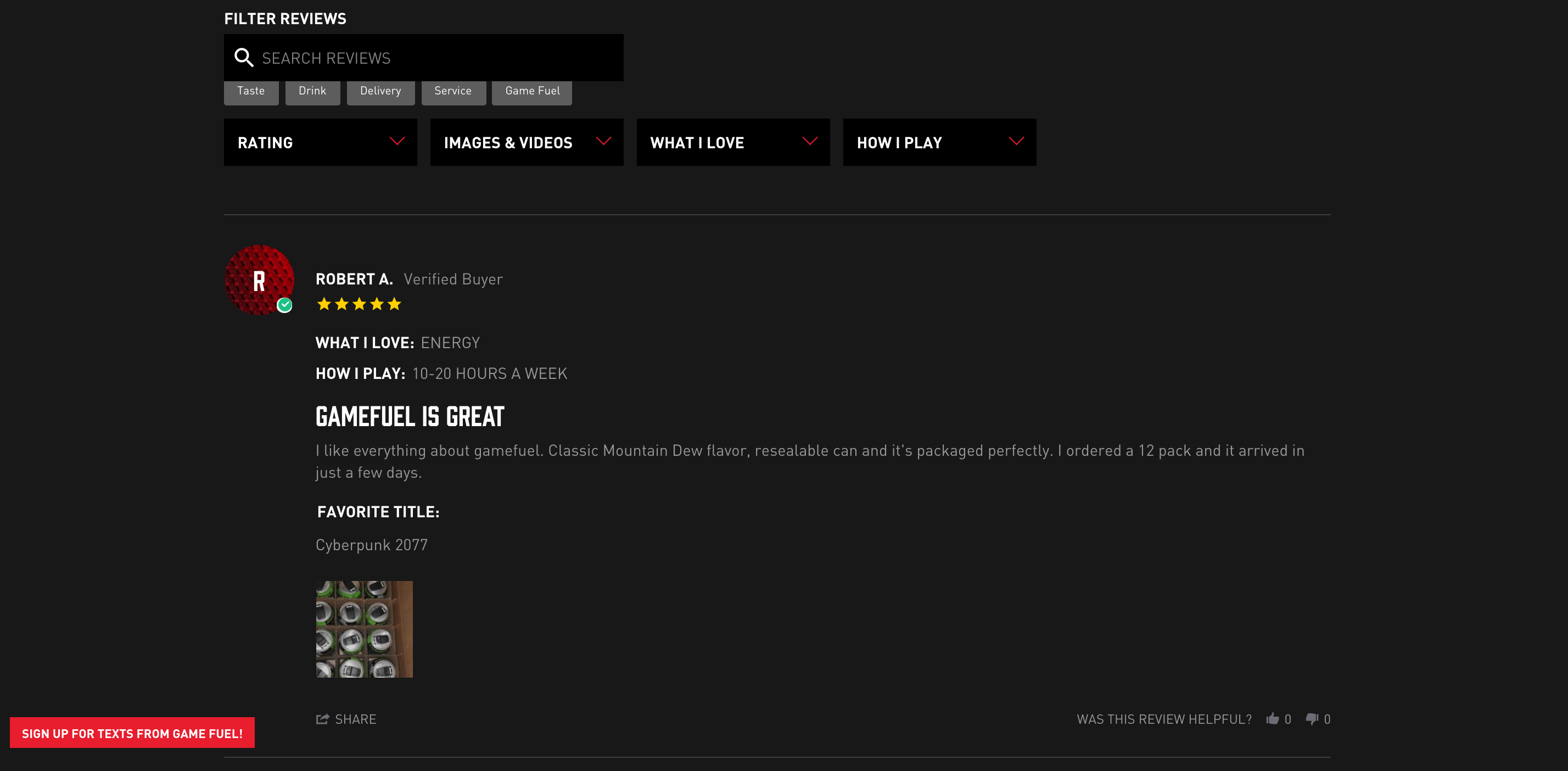Click the share arrow icon
1568x771 pixels.
(x=322, y=719)
